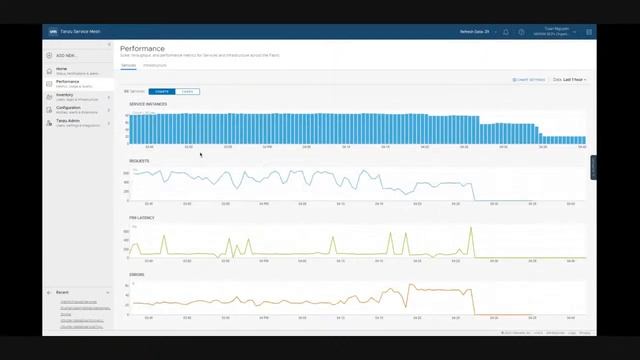Select the Charts toggle option
This screenshot has width=640, height=360.
tap(162, 91)
